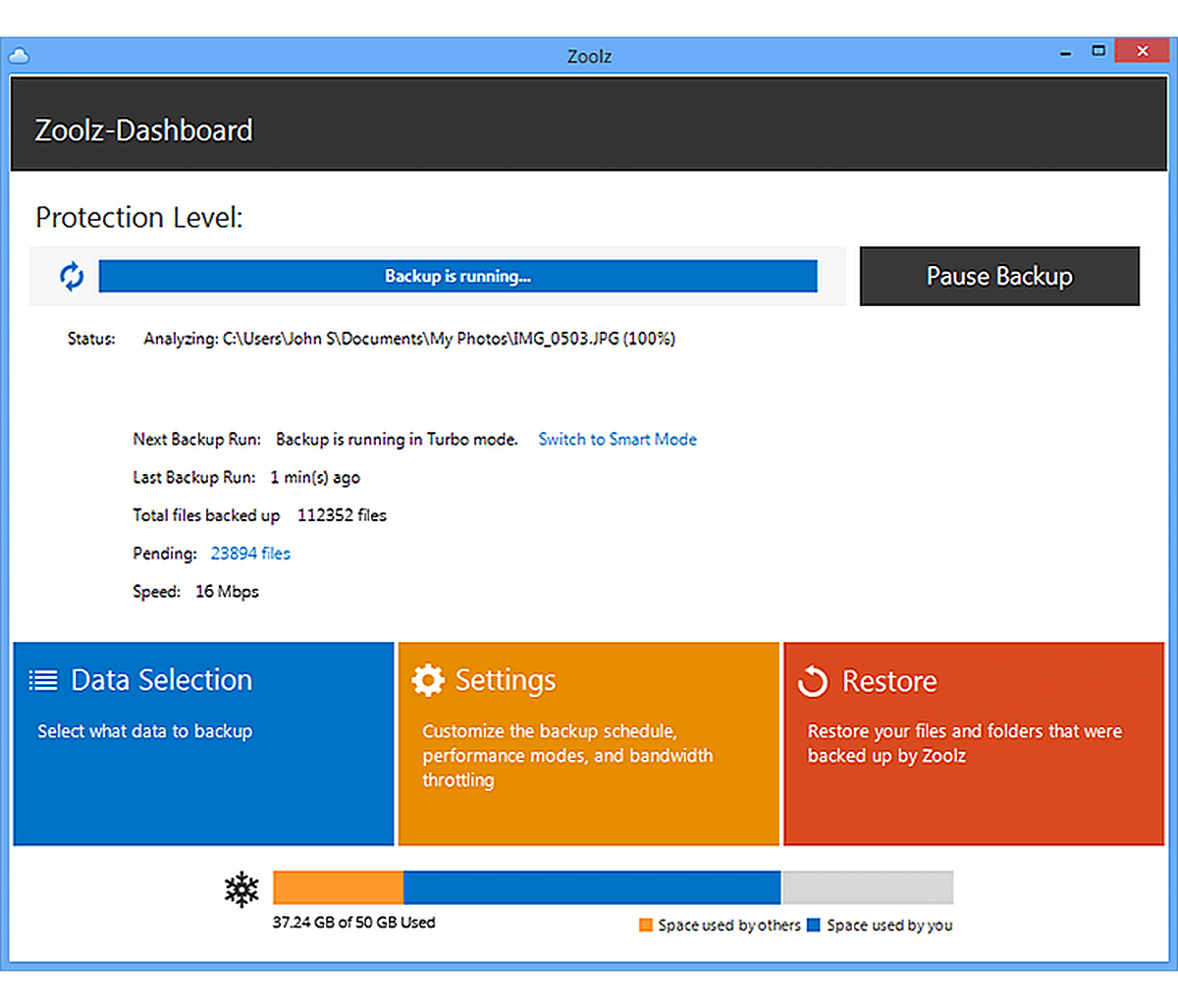
Task: Click the blue 'Space used by you' legend square
Action: click(813, 925)
